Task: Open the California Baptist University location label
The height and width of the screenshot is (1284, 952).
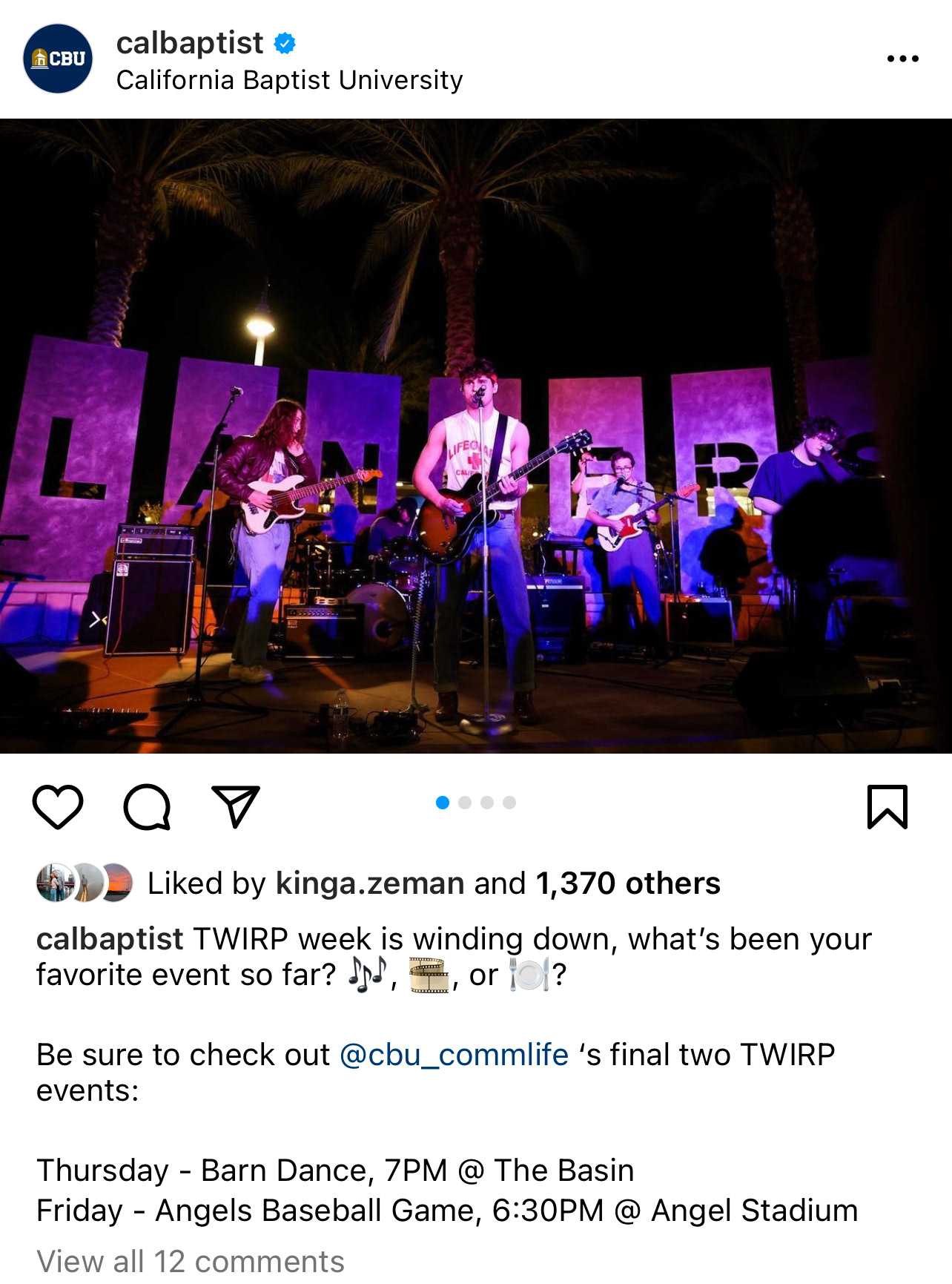Action: (290, 80)
